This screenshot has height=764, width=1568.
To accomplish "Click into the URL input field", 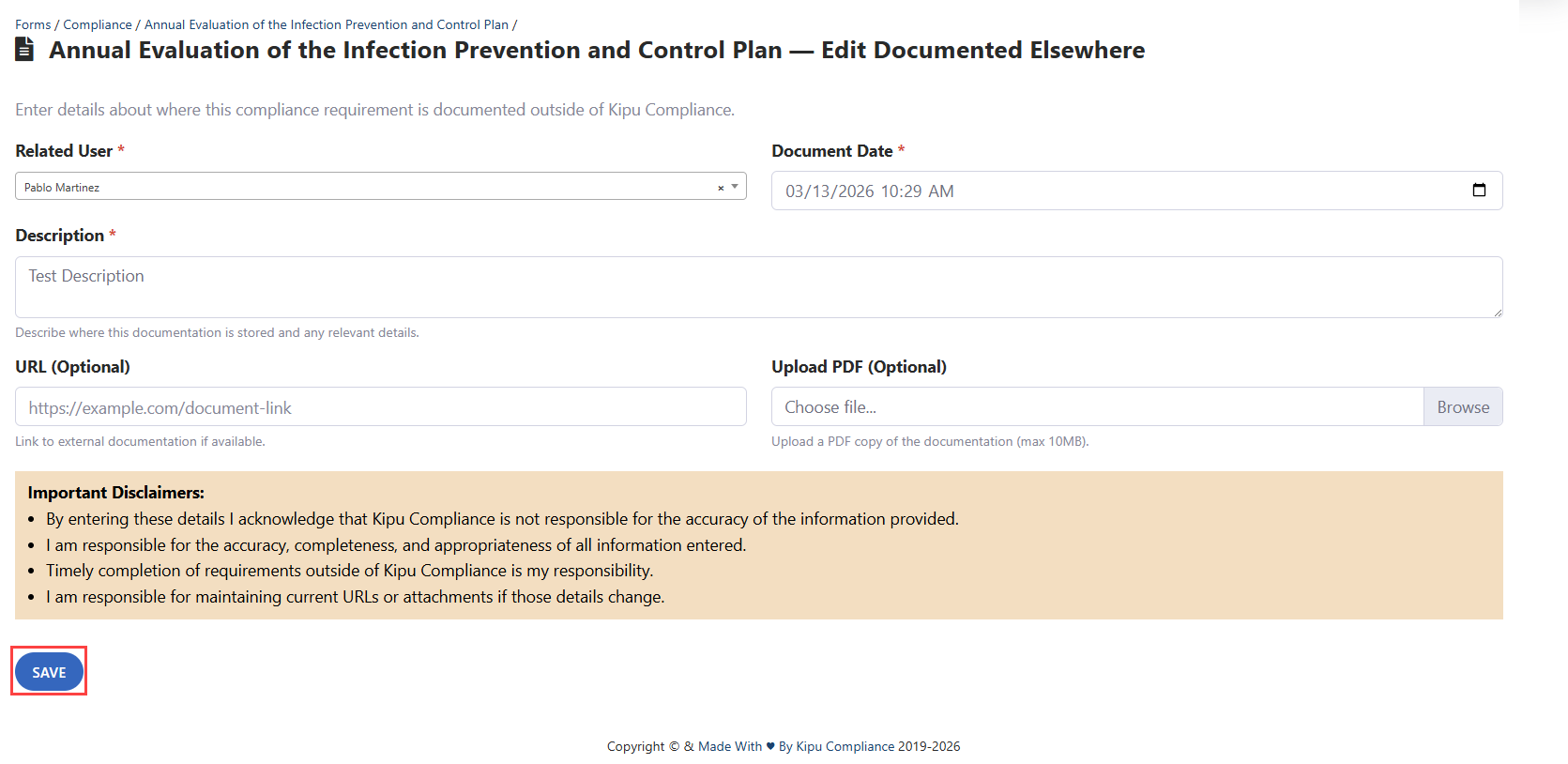I will tap(380, 407).
